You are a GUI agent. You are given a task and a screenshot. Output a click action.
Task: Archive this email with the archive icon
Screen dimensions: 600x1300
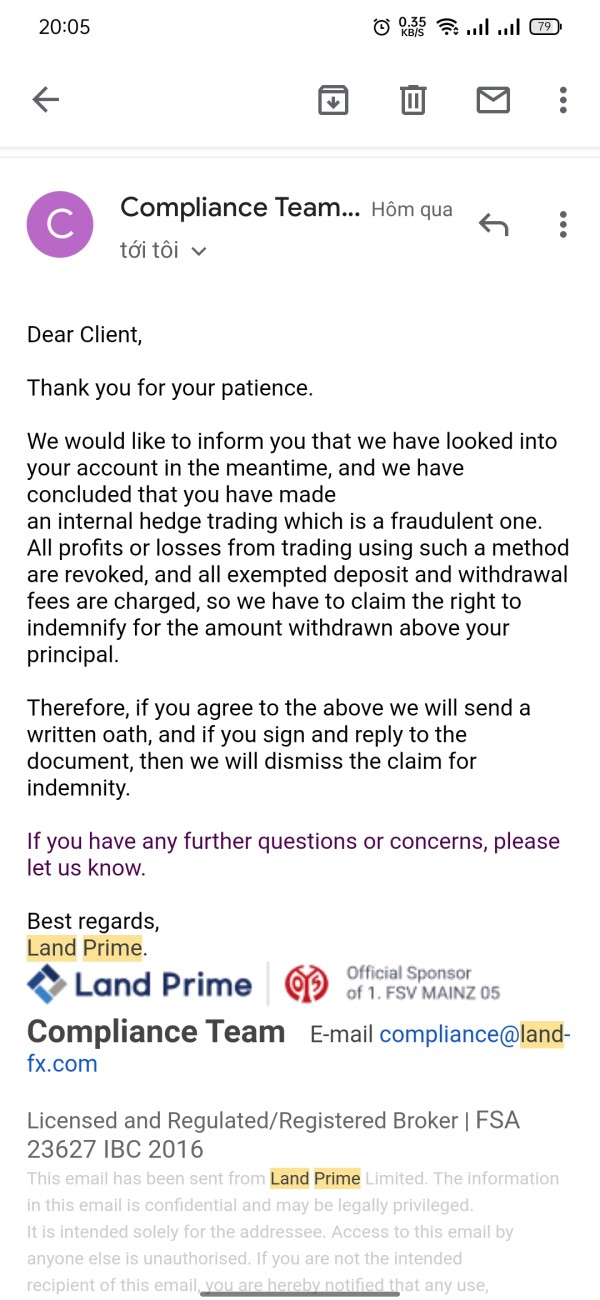333,99
